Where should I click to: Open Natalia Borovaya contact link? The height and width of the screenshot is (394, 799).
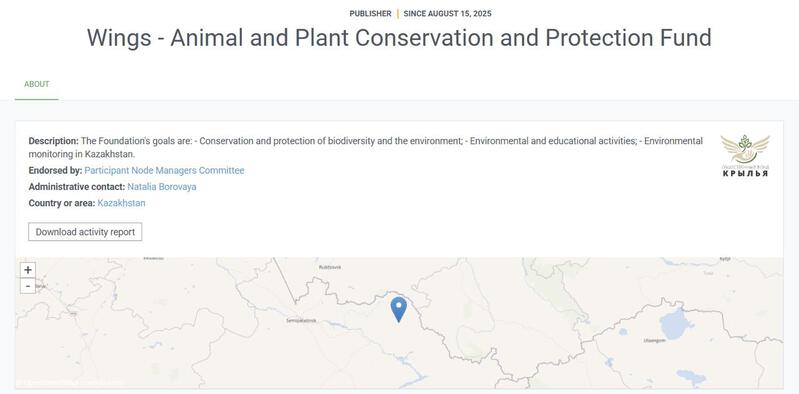coord(162,187)
